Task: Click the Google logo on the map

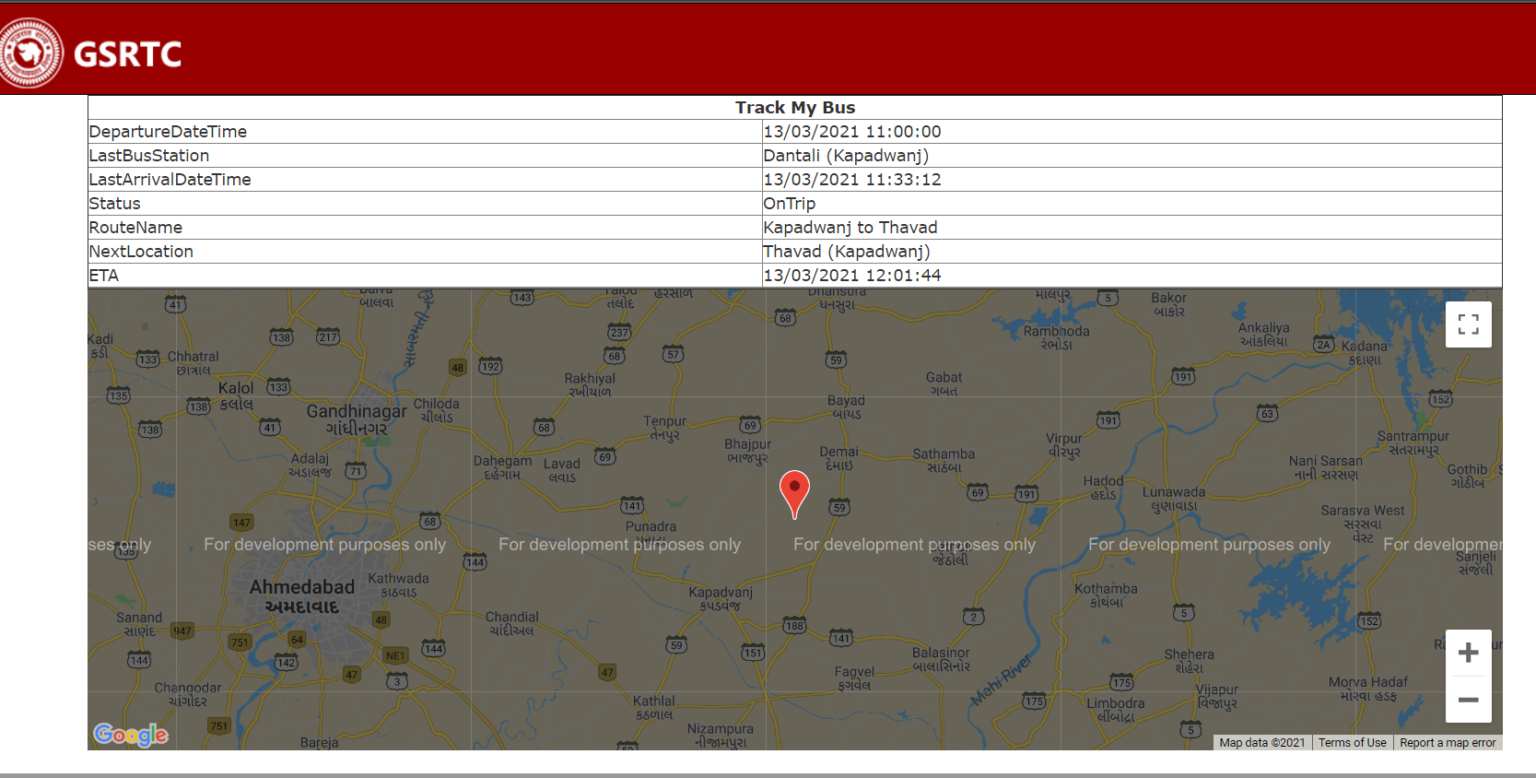Action: point(129,734)
